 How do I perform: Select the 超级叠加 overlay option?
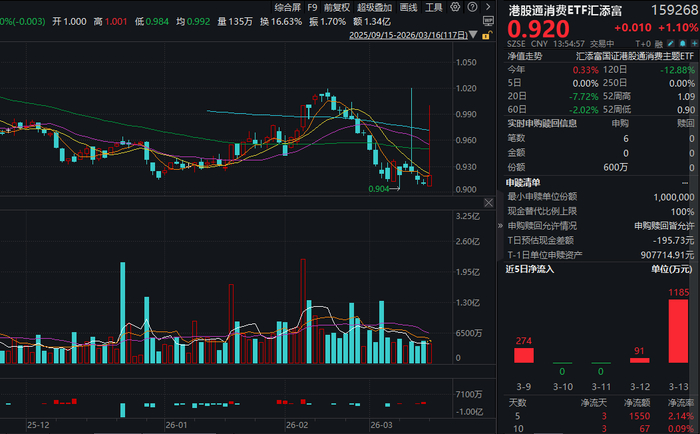374,8
